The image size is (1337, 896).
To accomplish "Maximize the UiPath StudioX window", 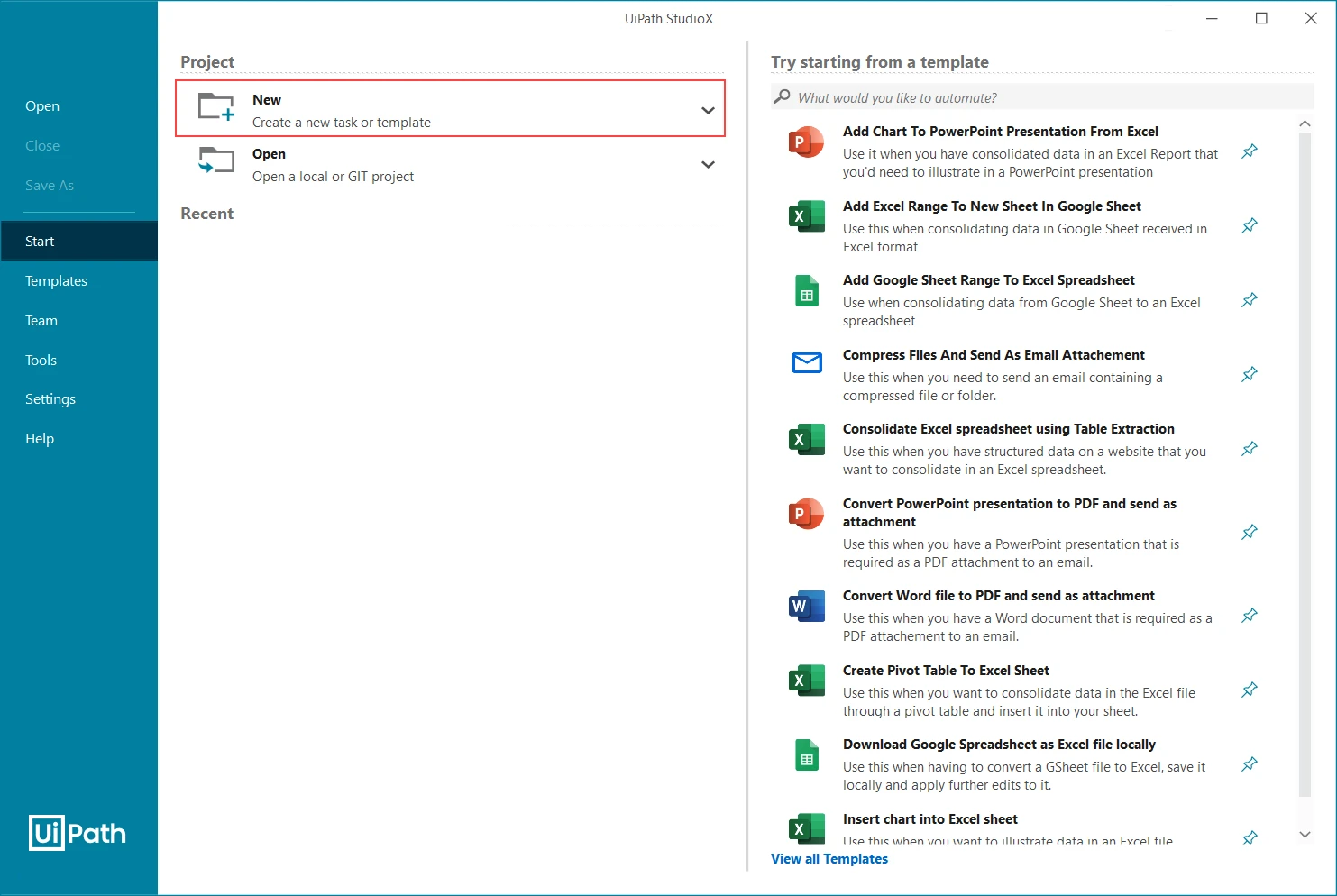I will click(x=1261, y=18).
